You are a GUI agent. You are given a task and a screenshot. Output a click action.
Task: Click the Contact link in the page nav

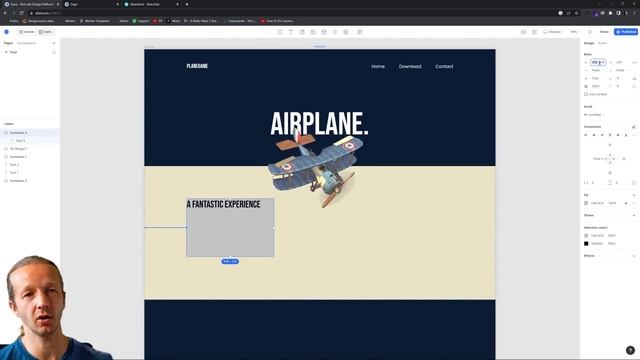click(444, 66)
